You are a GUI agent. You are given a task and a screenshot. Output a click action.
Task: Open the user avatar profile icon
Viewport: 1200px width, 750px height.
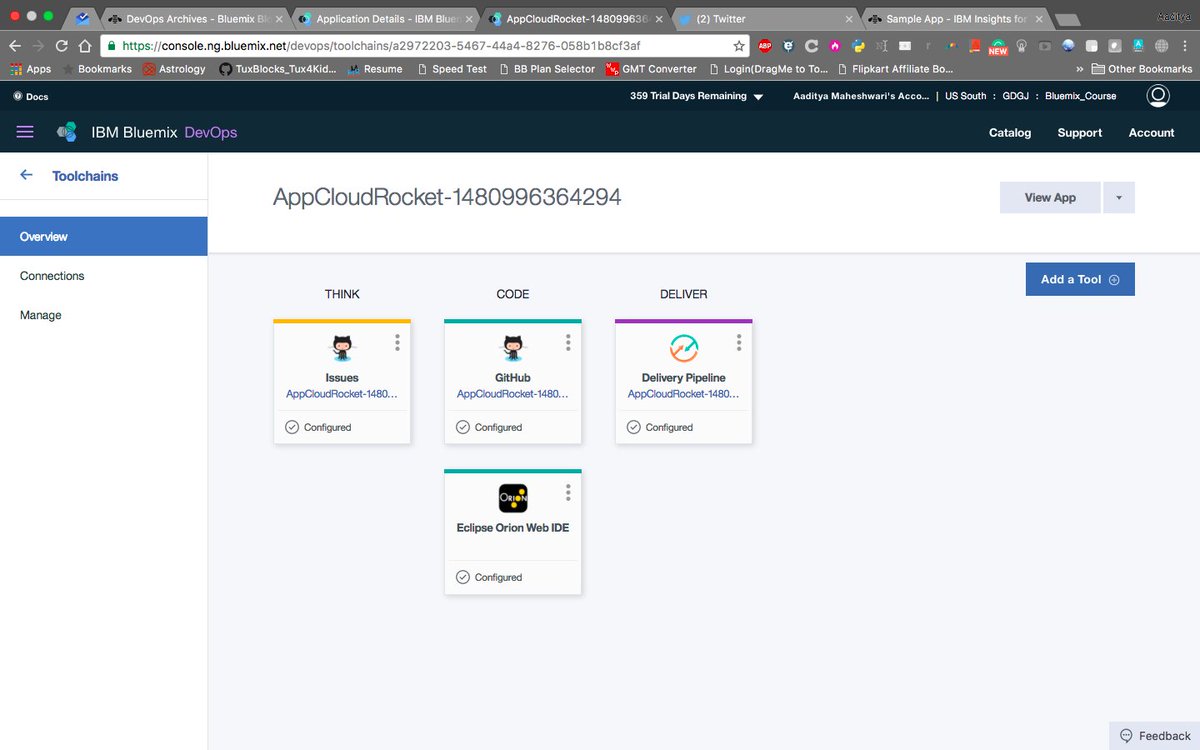[x=1158, y=96]
